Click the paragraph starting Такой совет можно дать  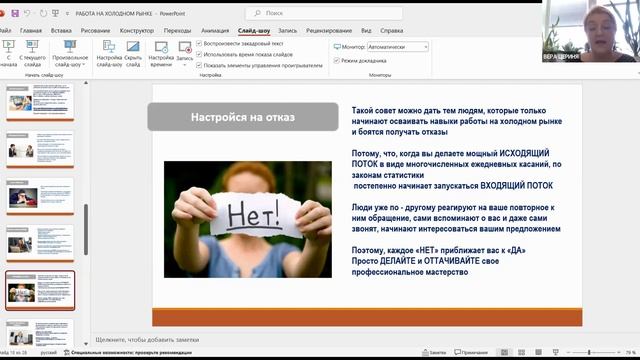tap(457, 121)
